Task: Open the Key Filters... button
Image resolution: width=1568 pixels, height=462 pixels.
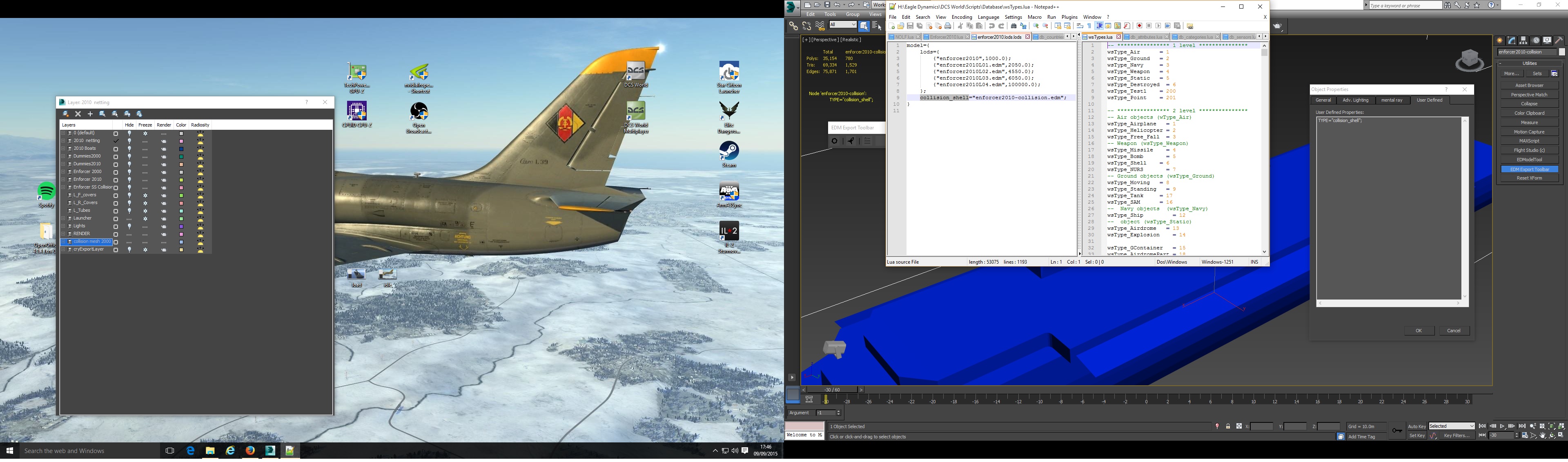Action: tap(1457, 436)
